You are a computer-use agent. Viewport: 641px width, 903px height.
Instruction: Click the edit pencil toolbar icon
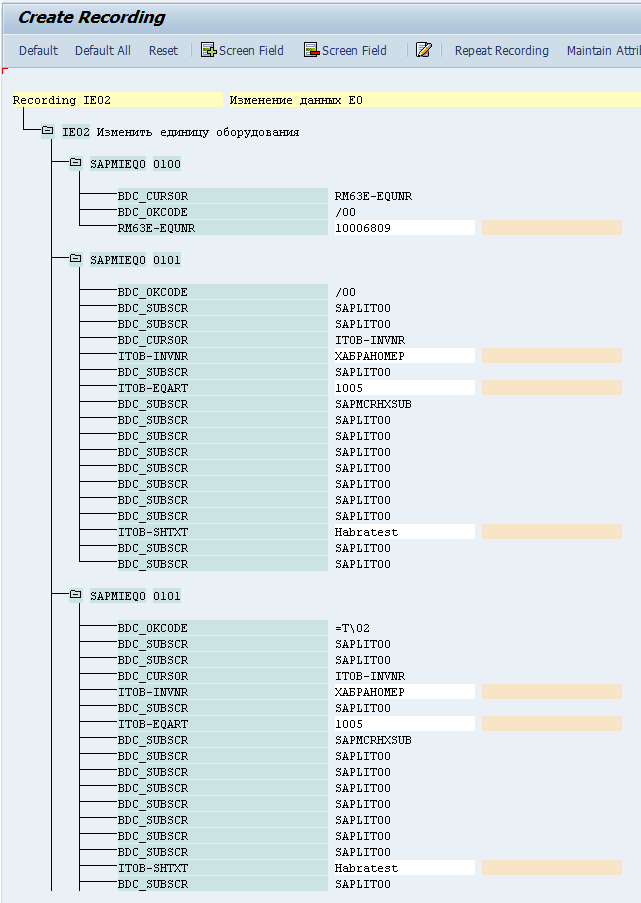click(423, 50)
